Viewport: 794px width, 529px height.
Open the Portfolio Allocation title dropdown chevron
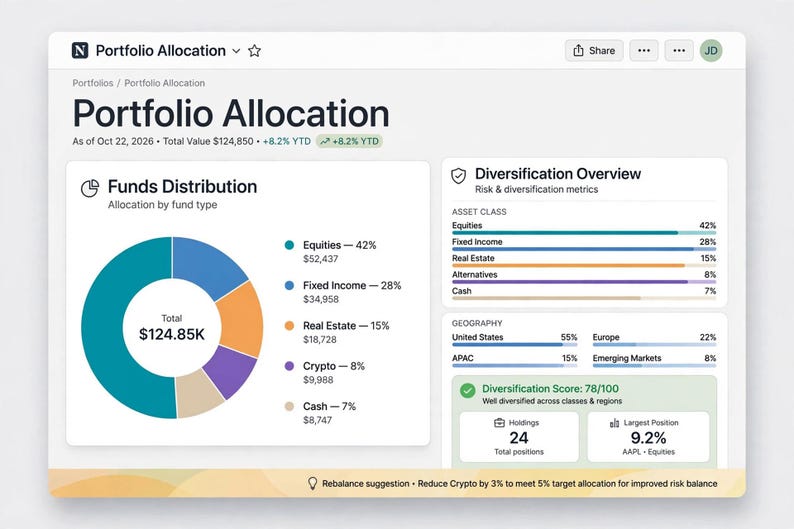[236, 51]
